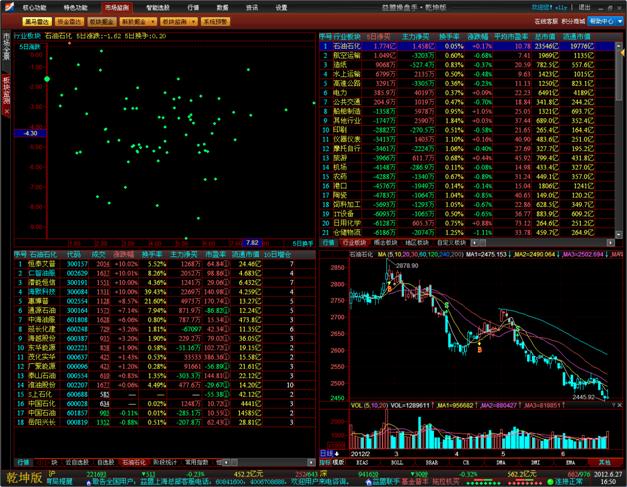
Task: Click the 系统预警 toolbar button
Action: (216, 22)
